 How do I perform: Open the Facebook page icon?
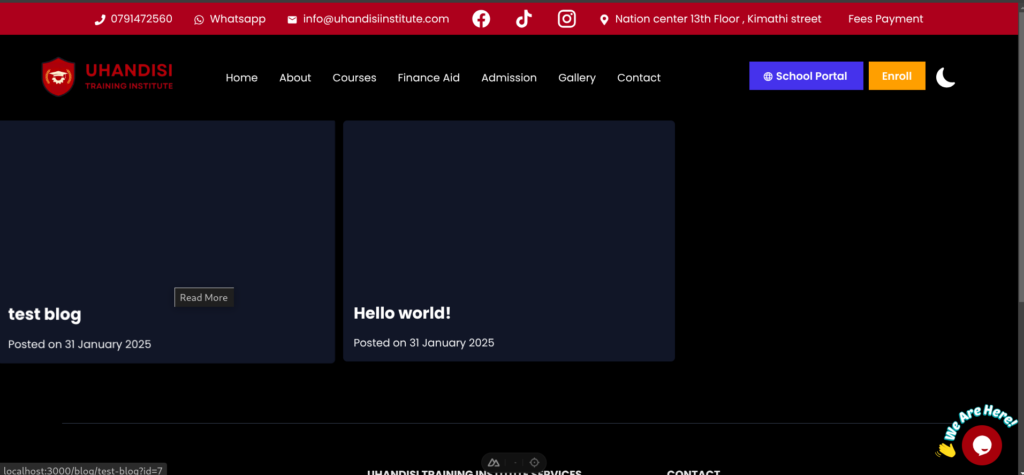click(x=481, y=19)
